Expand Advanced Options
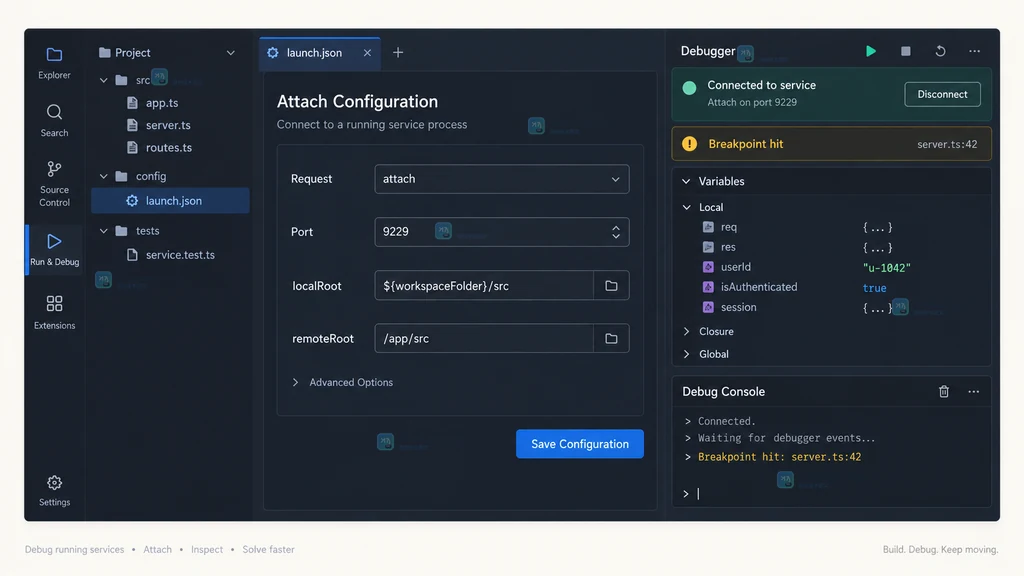 [x=343, y=382]
